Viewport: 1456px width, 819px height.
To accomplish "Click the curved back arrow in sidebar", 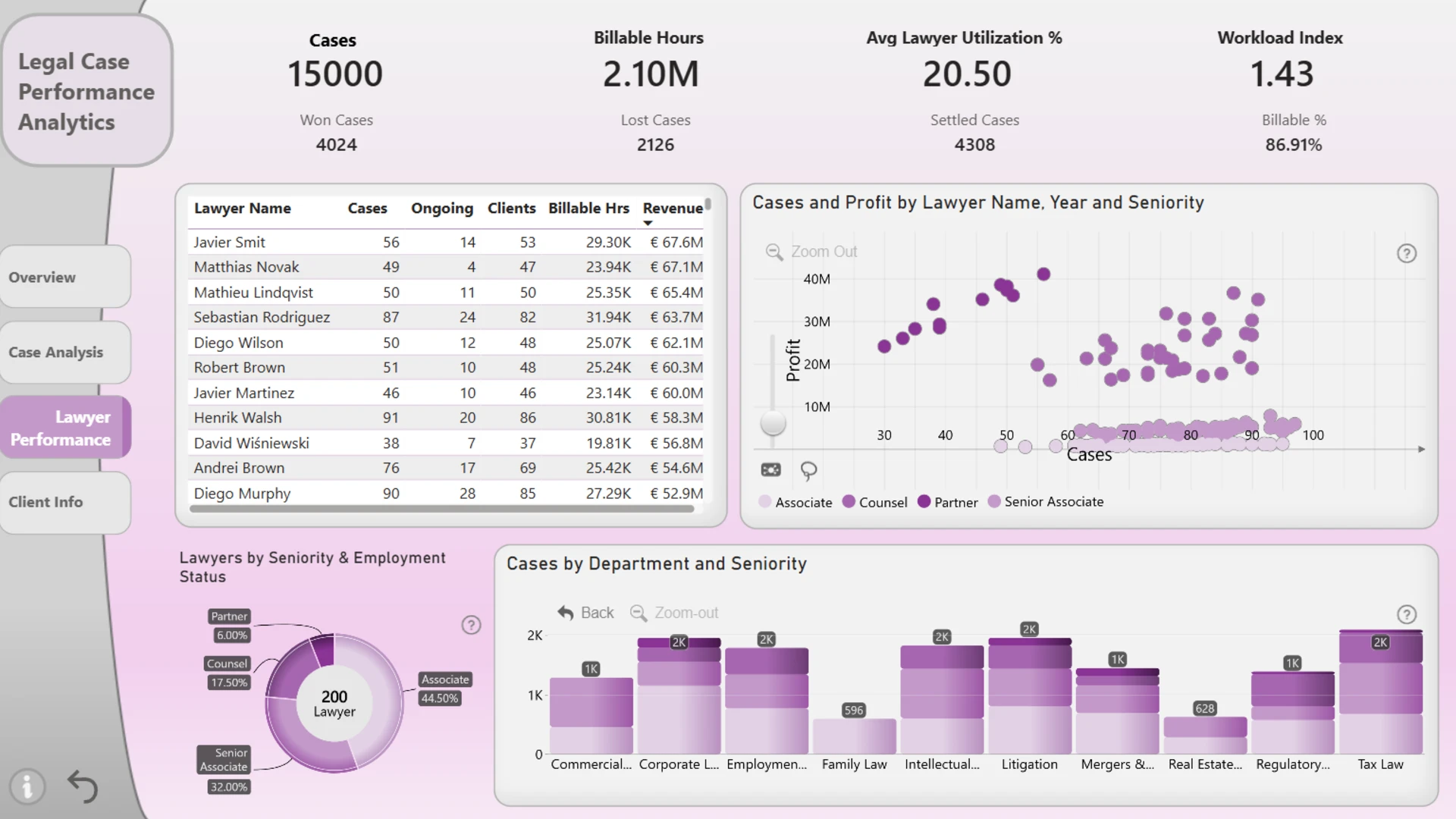I will click(x=83, y=786).
